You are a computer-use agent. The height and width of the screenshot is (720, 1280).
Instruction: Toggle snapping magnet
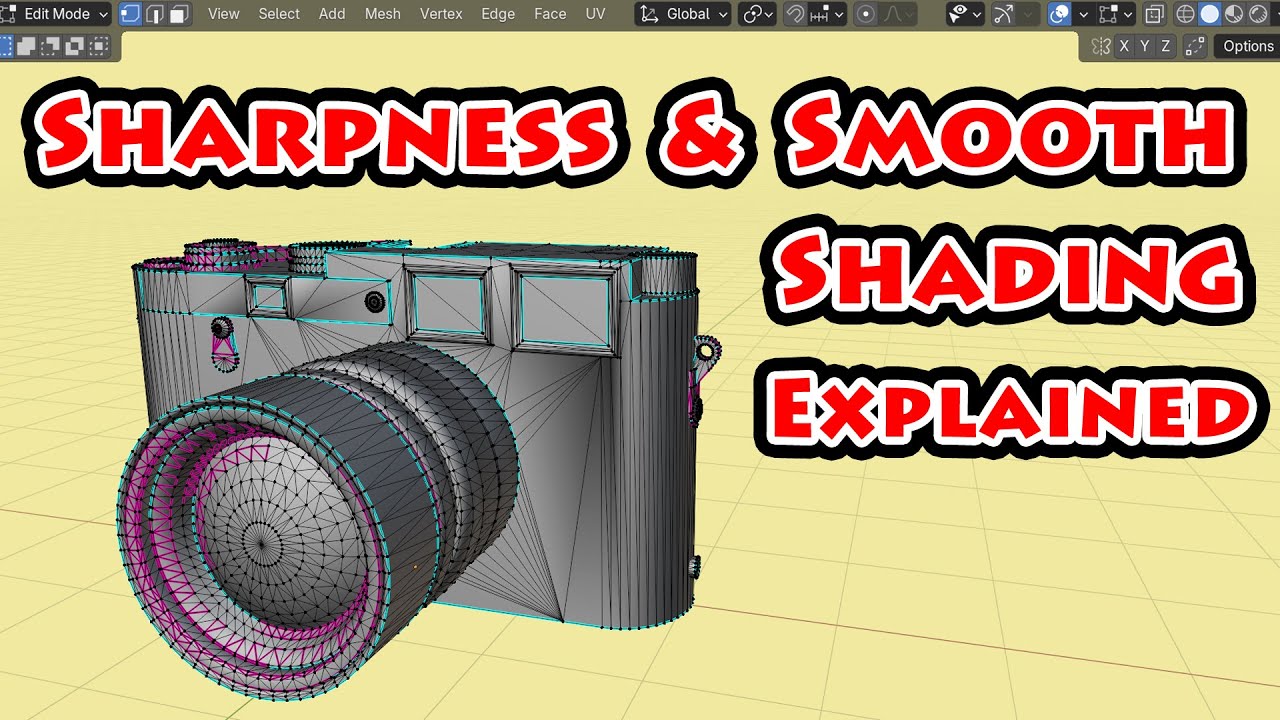795,14
